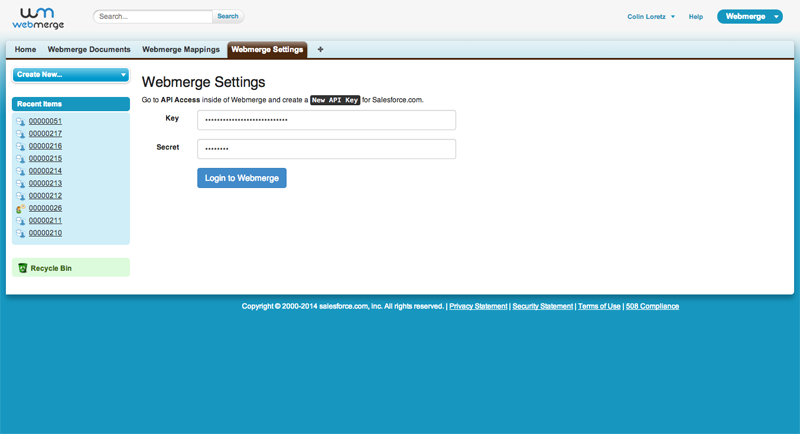This screenshot has width=800, height=434.
Task: Switch to Webmerge Documents tab
Action: click(x=89, y=49)
